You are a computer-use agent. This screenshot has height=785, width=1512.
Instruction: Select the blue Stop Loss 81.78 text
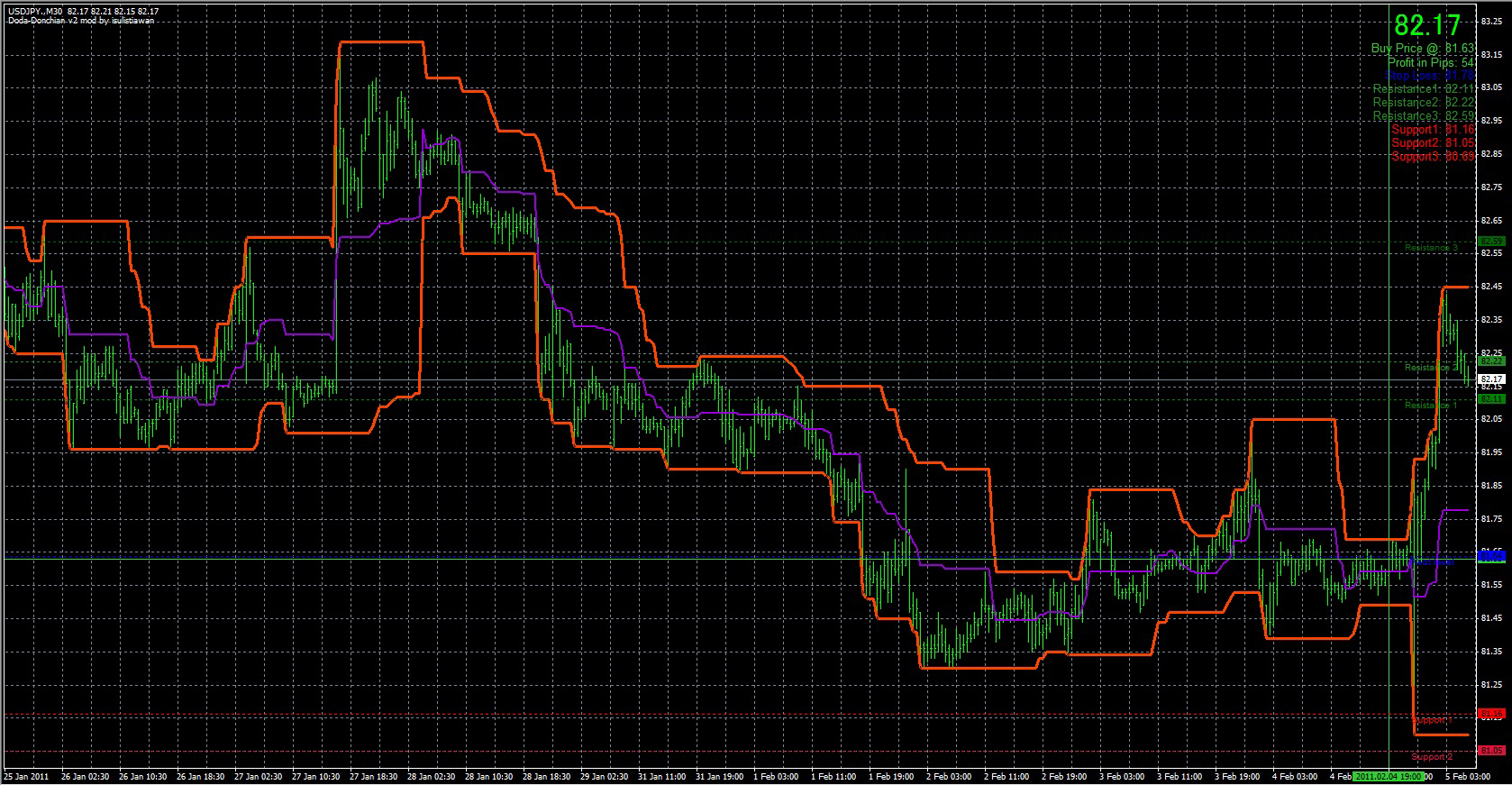1429,76
